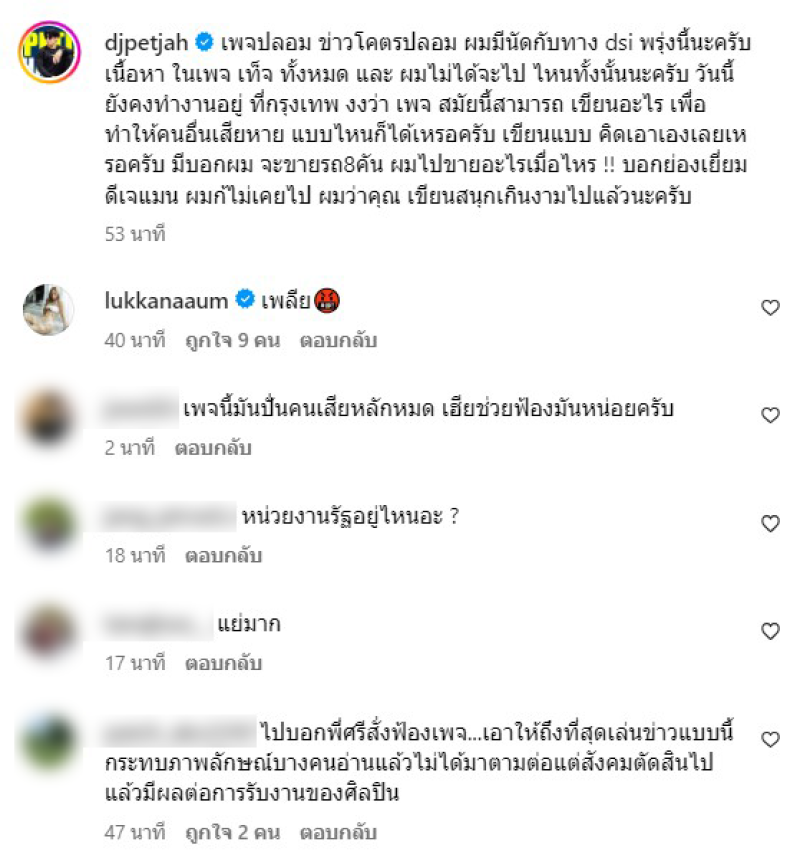Visit lukkanaaum's profile via username
800x858 pixels.
coord(166,300)
